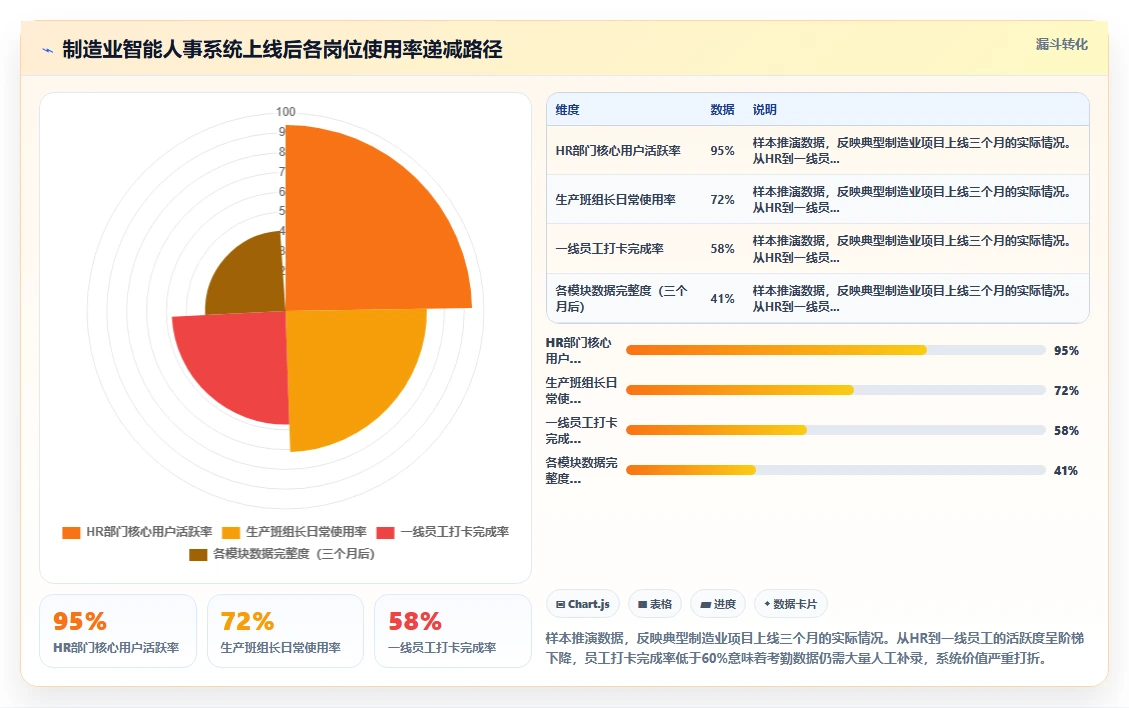Click the Chart.js tag chip

pos(583,604)
